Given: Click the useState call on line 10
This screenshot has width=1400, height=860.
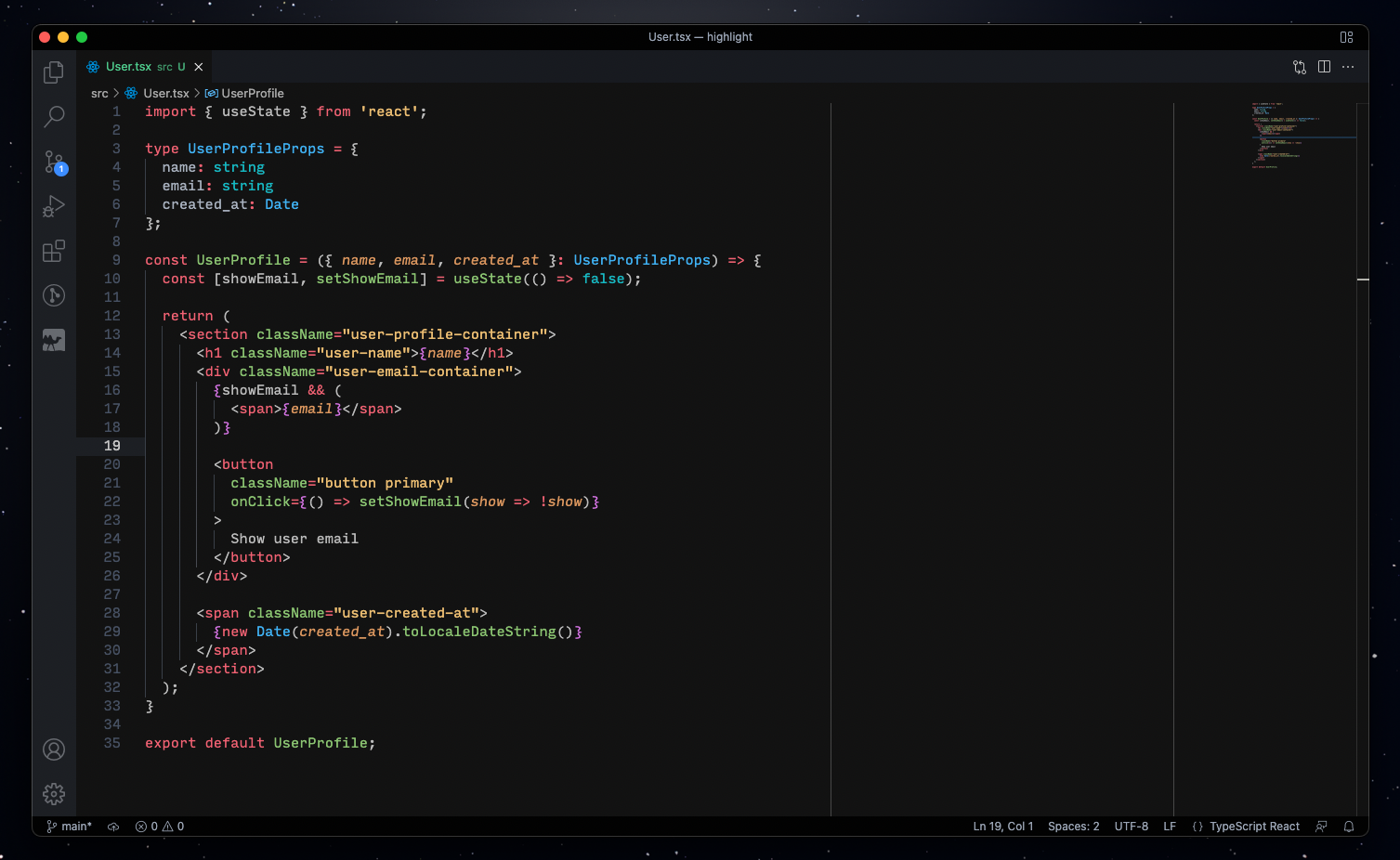Looking at the screenshot, I should (488, 279).
